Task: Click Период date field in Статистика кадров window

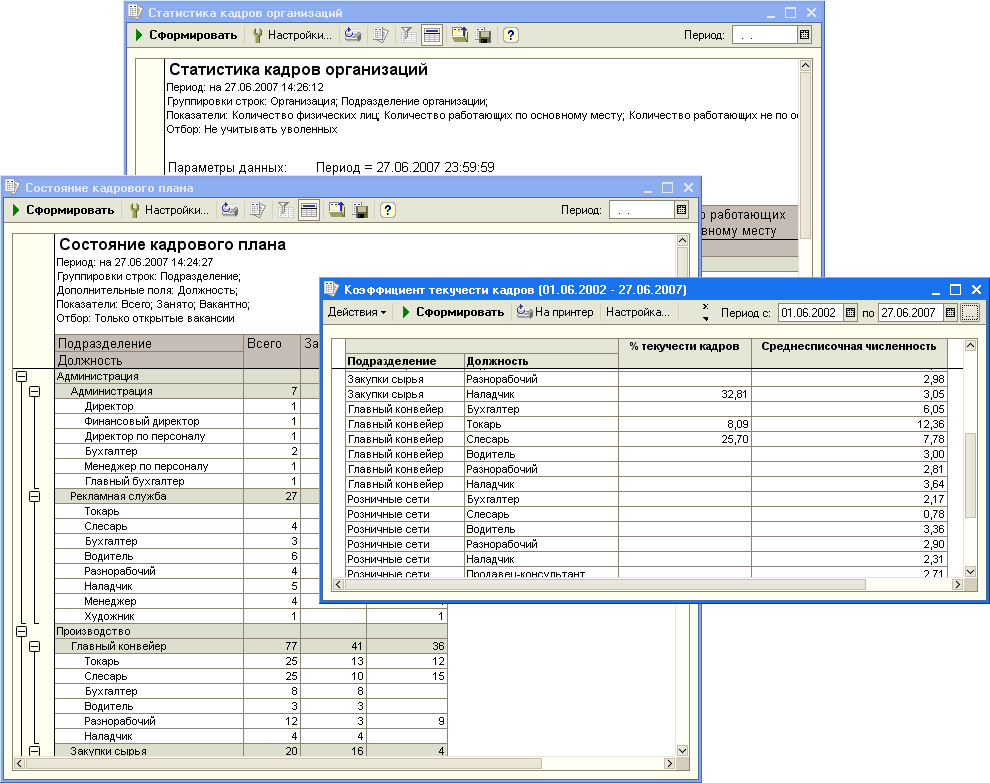Action: [x=765, y=35]
